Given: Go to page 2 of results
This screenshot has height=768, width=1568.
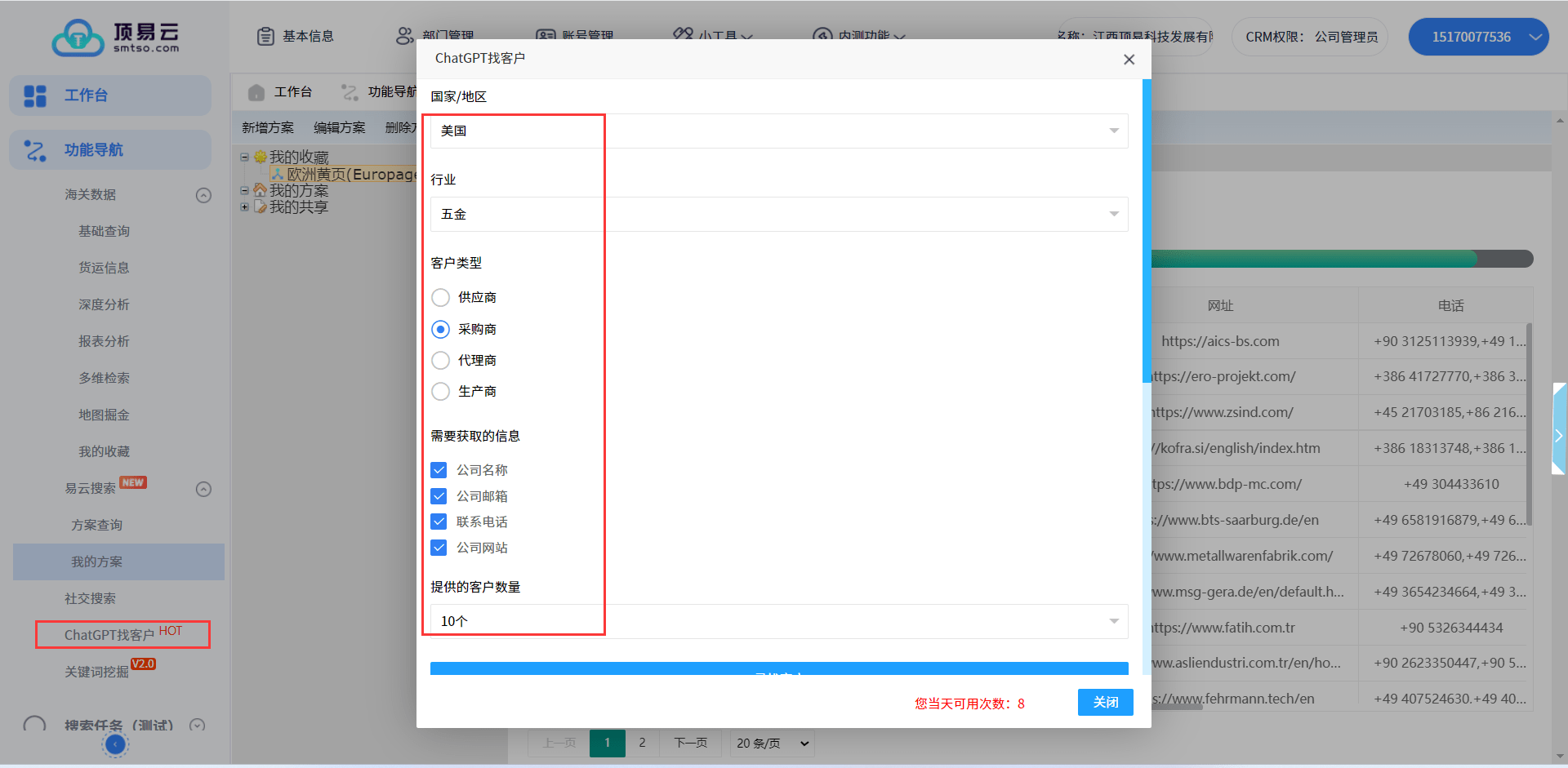Looking at the screenshot, I should click(x=642, y=743).
